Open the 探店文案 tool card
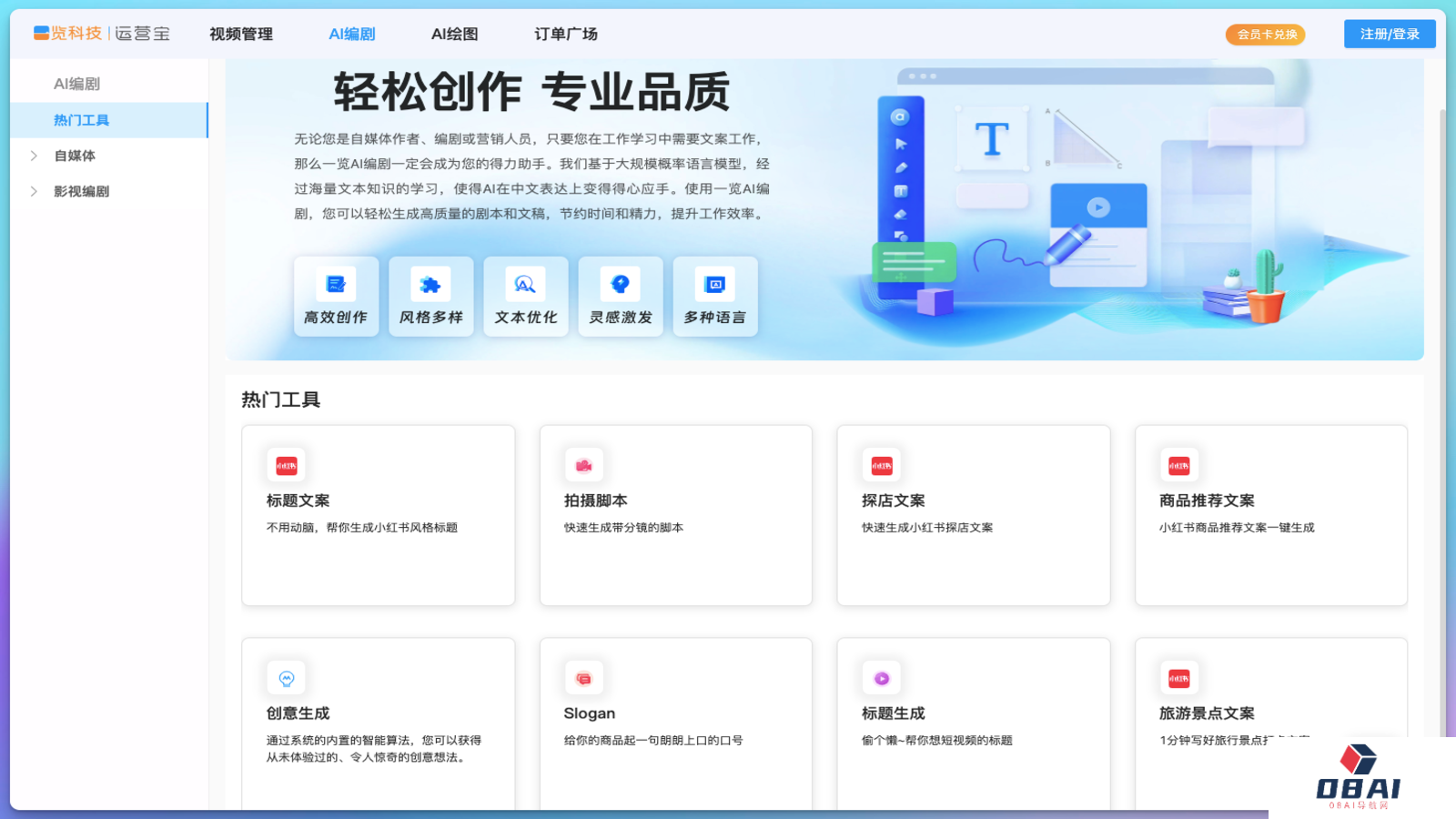1456x819 pixels. coord(973,514)
